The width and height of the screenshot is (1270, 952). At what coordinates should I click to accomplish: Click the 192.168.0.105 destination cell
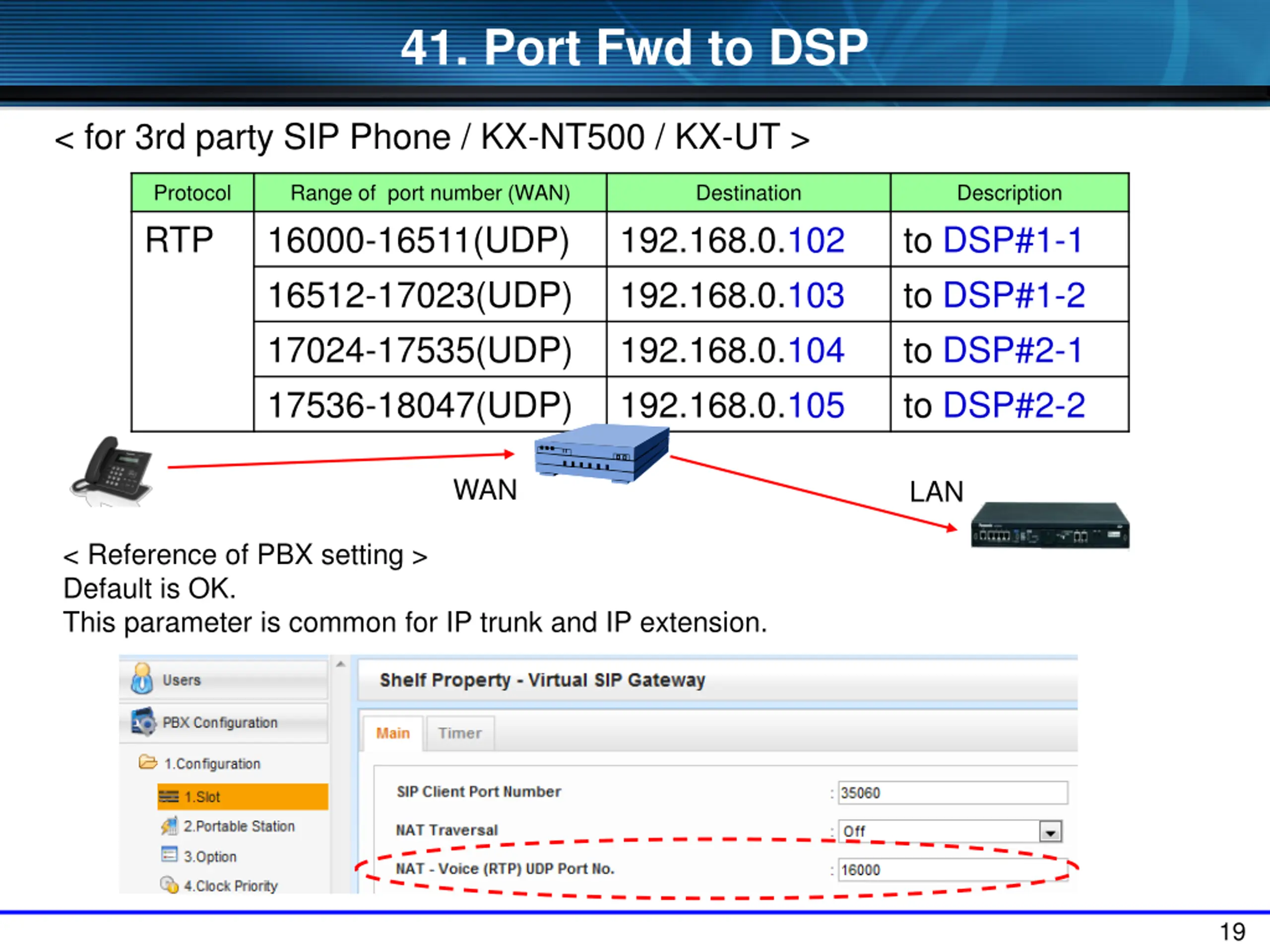(x=748, y=405)
